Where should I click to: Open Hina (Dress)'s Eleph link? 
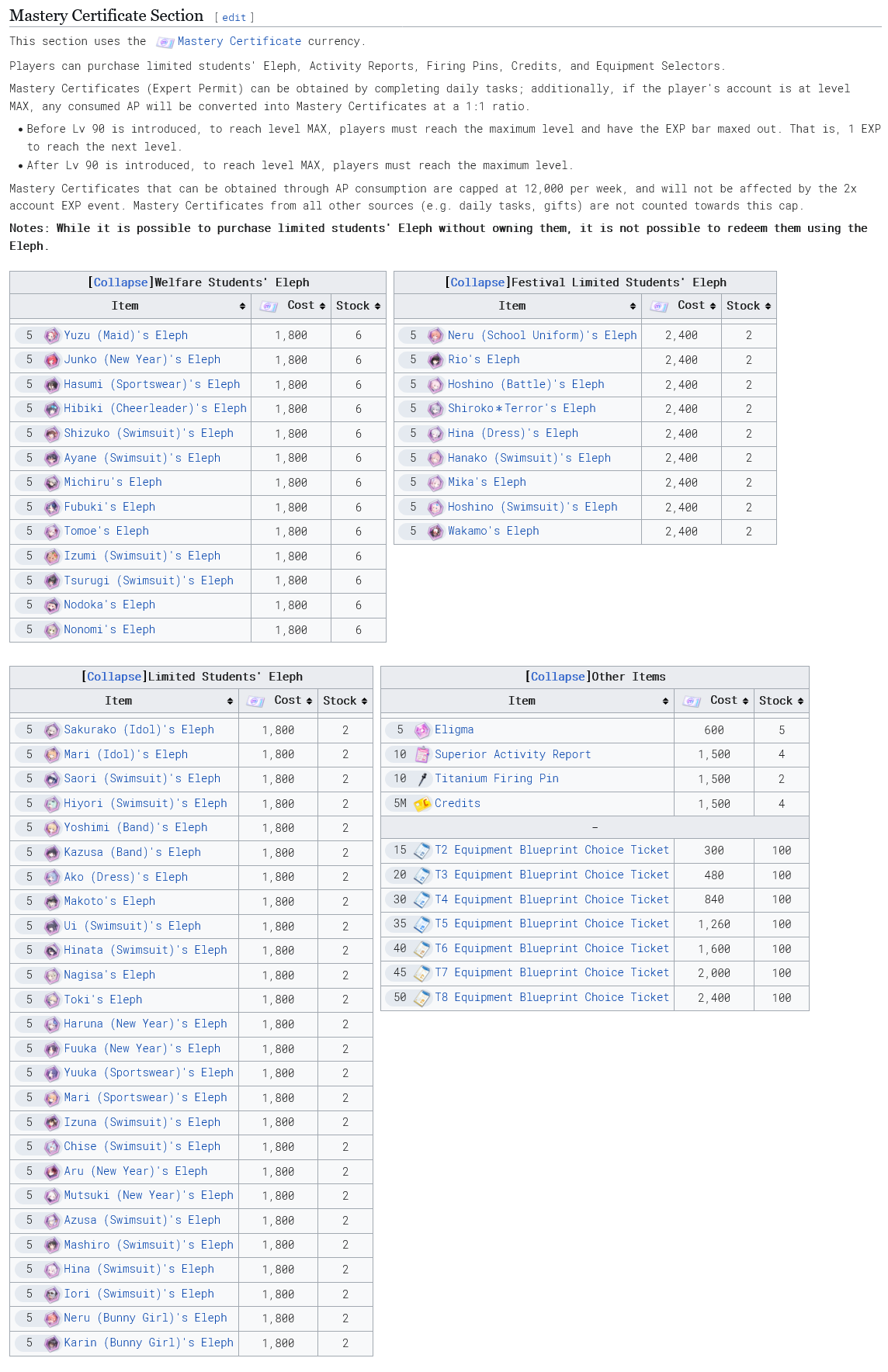(513, 433)
